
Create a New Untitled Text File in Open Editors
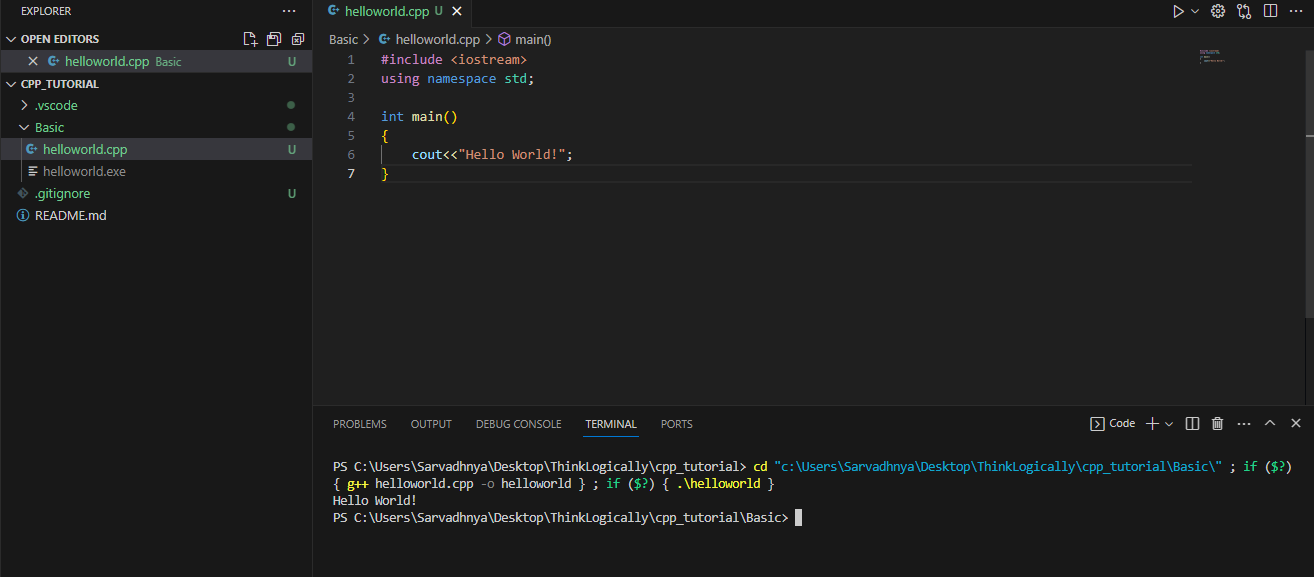point(250,37)
